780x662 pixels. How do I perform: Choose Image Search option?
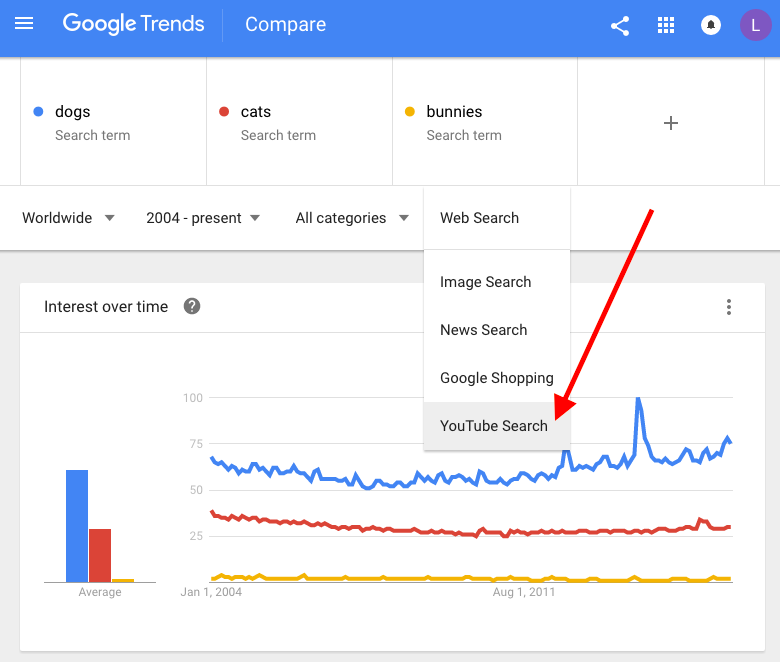click(x=486, y=282)
